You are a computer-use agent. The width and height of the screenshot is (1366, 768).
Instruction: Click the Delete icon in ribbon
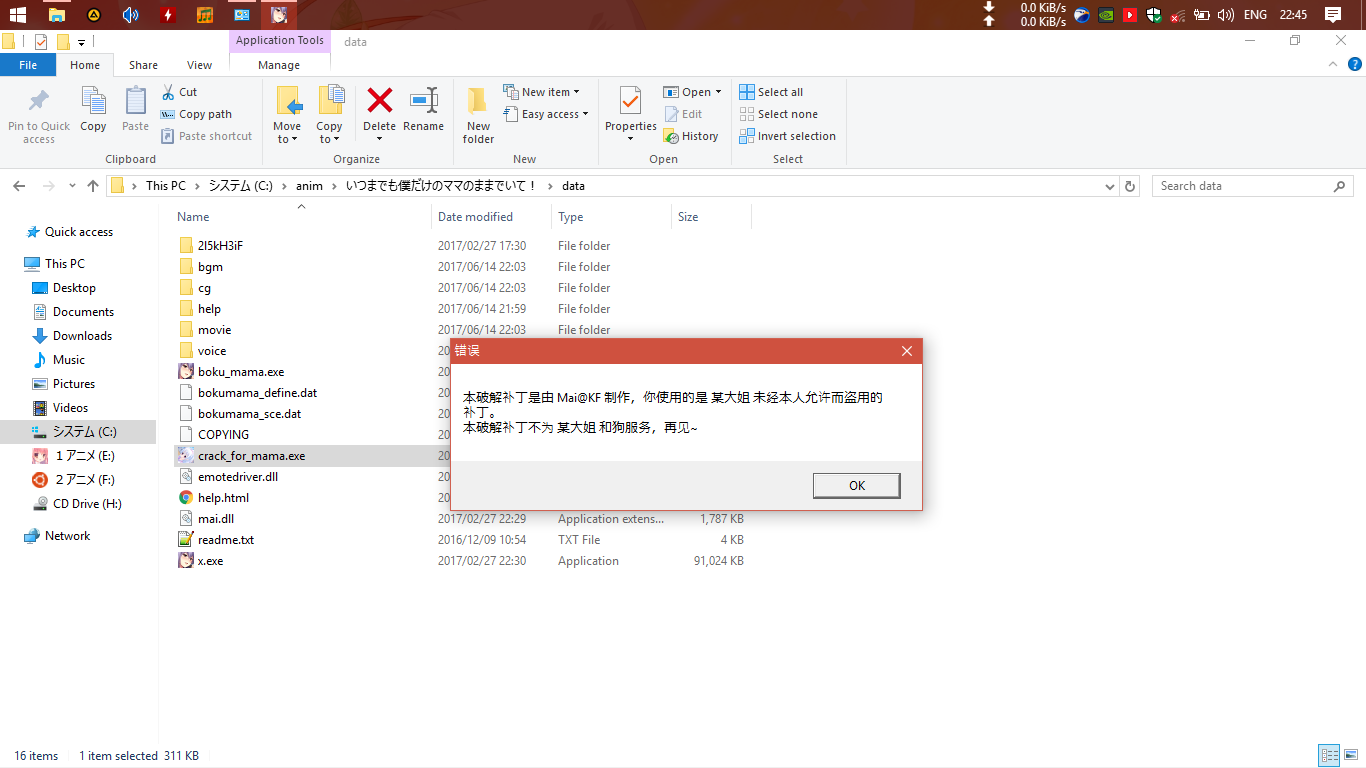coord(379,101)
